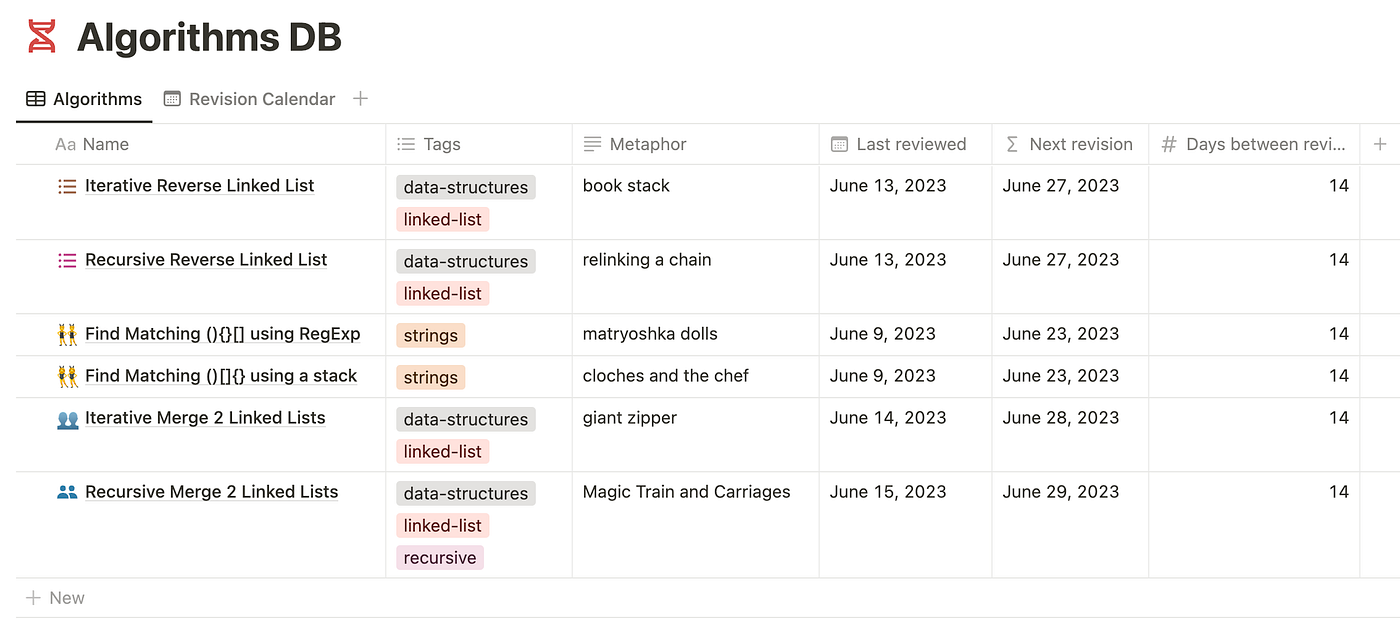The width and height of the screenshot is (1400, 625).
Task: Open the Last reviewed column header menu
Action: tap(910, 144)
